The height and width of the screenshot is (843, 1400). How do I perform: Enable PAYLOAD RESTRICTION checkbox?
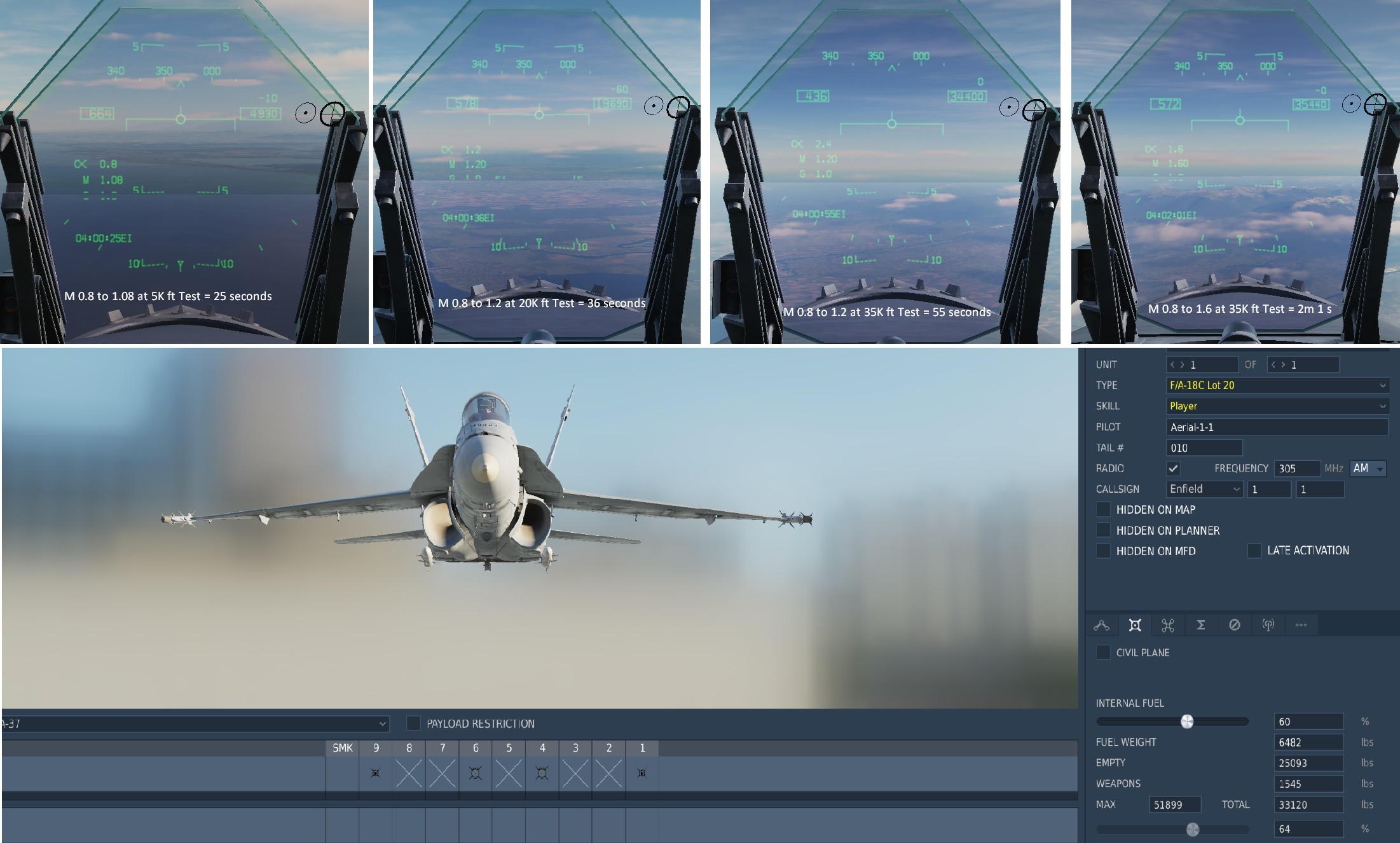pos(413,723)
